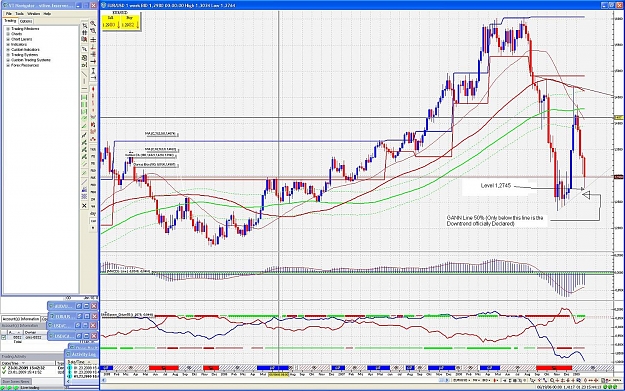Image resolution: width=625 pixels, height=391 pixels.
Task: Expand the Trading Systems tree node
Action: point(8,55)
